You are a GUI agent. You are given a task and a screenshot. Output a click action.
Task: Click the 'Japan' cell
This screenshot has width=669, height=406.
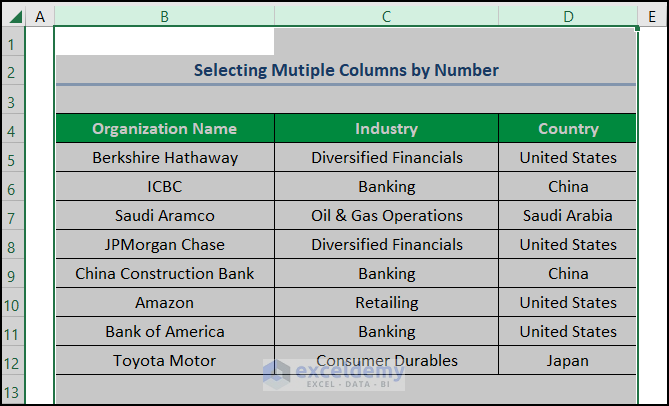pos(567,361)
